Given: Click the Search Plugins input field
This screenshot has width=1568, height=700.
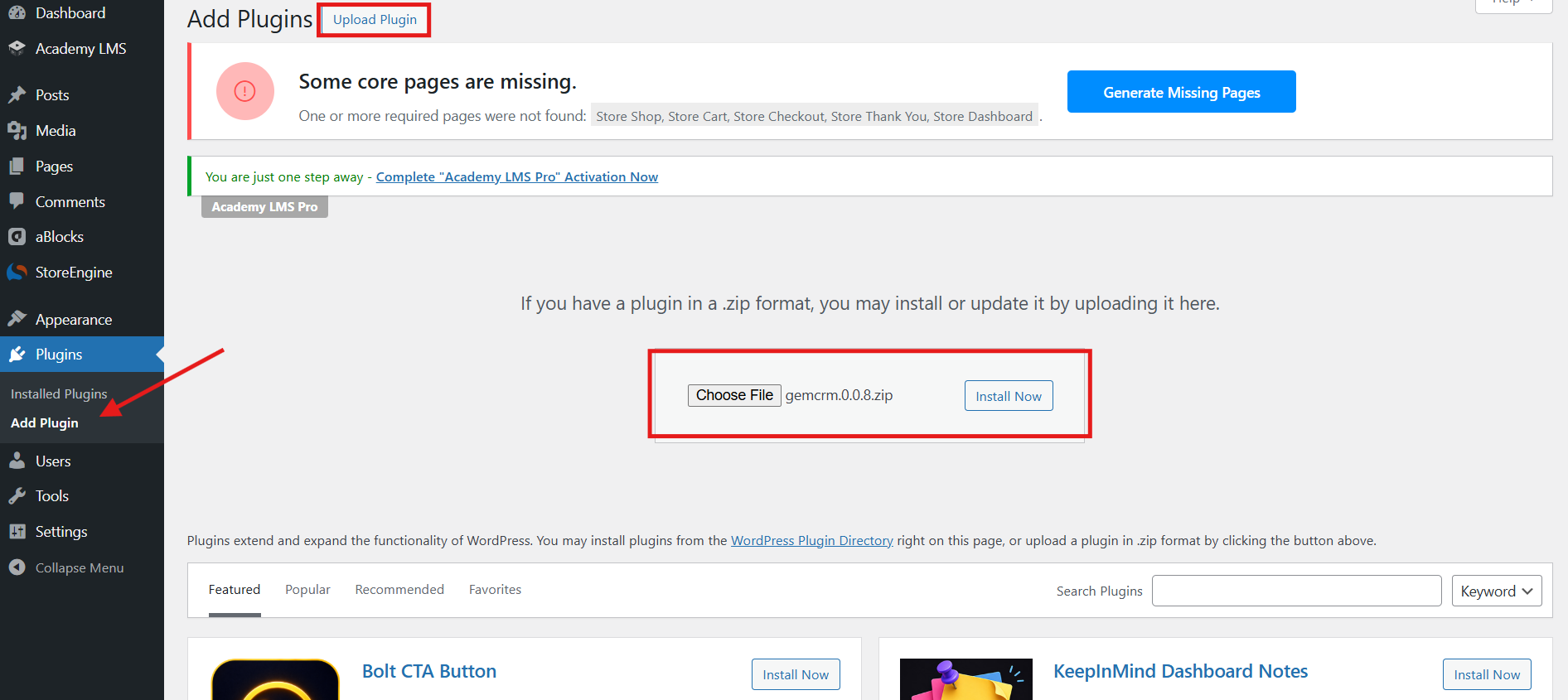Looking at the screenshot, I should [1297, 591].
